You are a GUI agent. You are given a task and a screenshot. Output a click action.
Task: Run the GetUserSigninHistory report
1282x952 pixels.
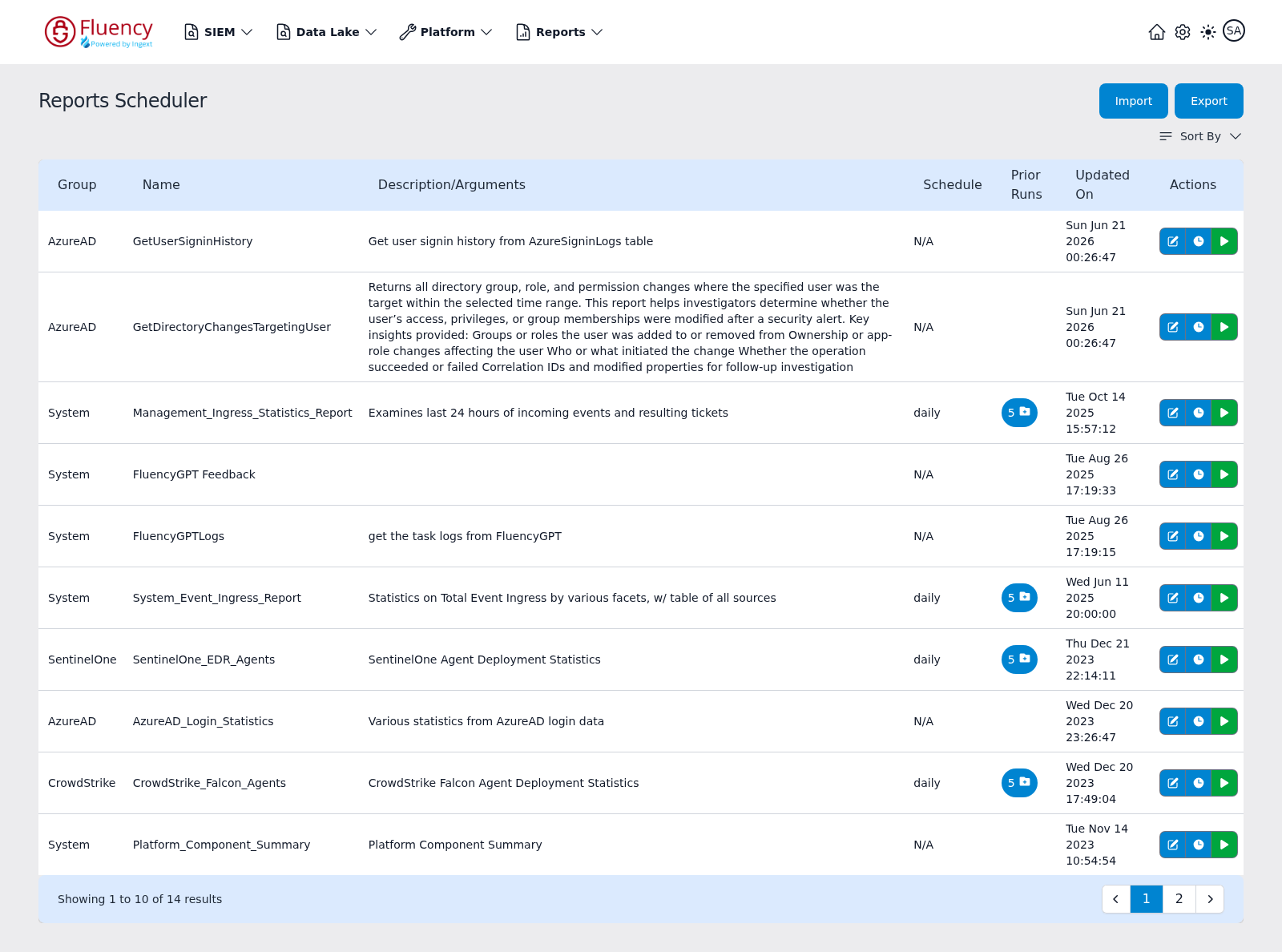point(1224,241)
